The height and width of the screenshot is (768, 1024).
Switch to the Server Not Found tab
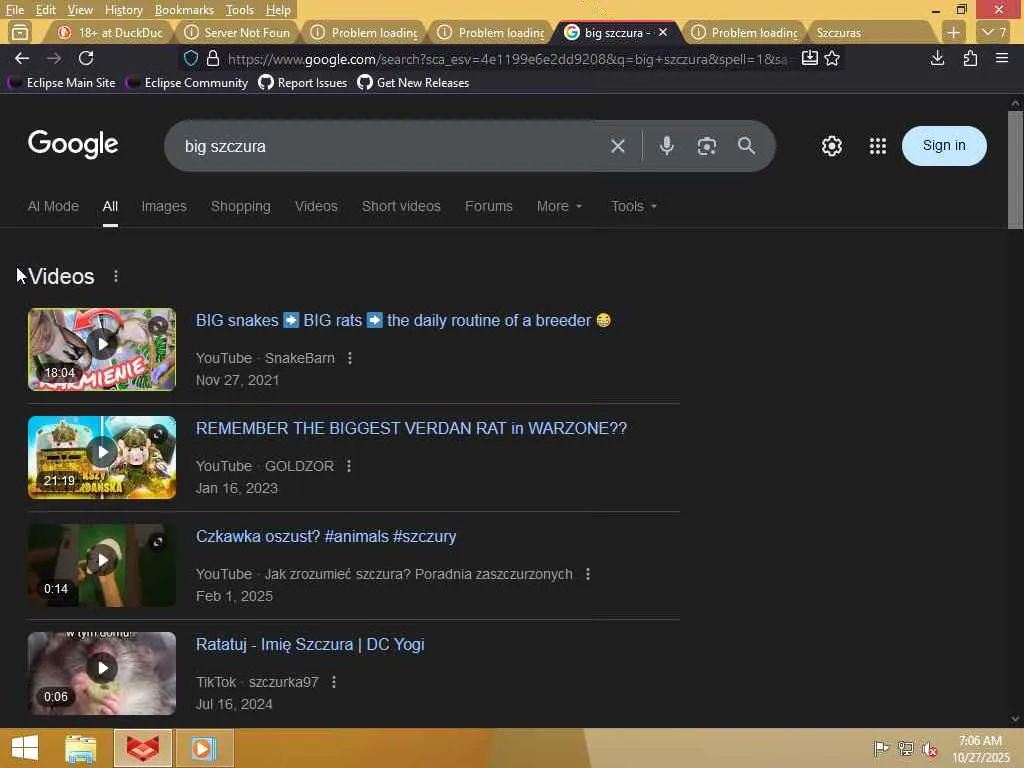[x=238, y=32]
